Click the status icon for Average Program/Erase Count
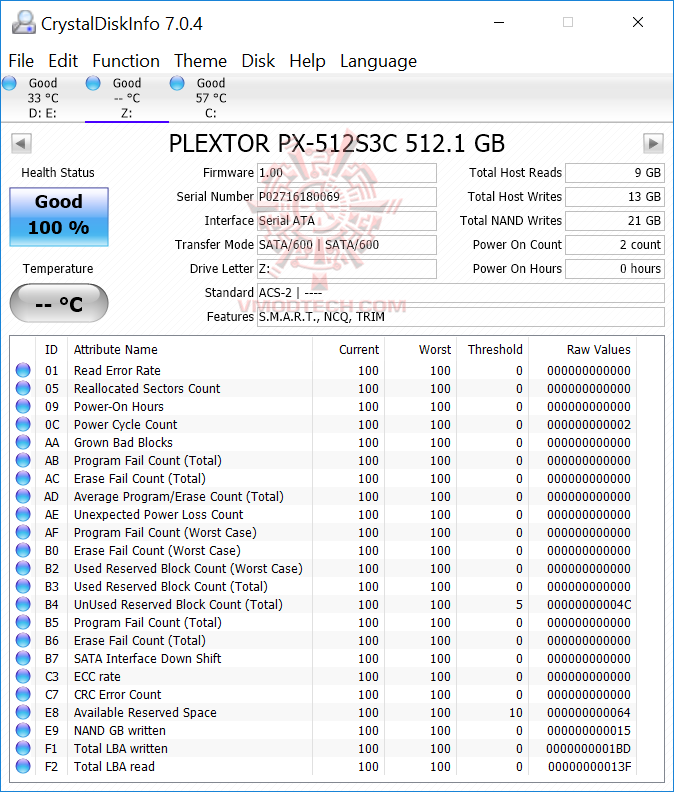Image resolution: width=674 pixels, height=792 pixels. point(23,497)
